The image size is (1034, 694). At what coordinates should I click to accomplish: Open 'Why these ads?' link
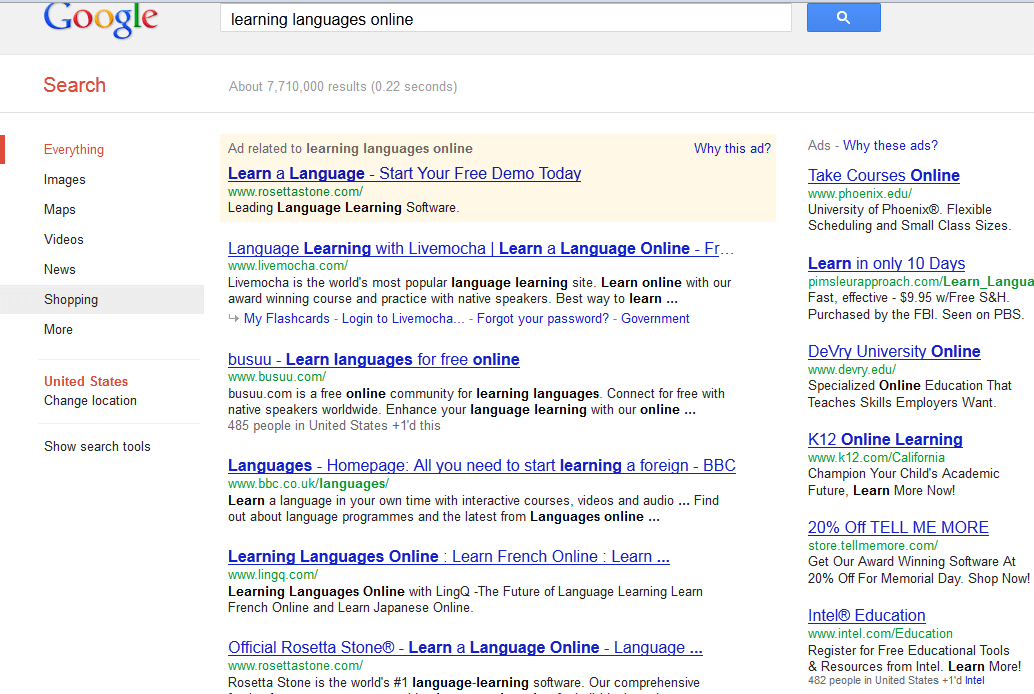[890, 145]
